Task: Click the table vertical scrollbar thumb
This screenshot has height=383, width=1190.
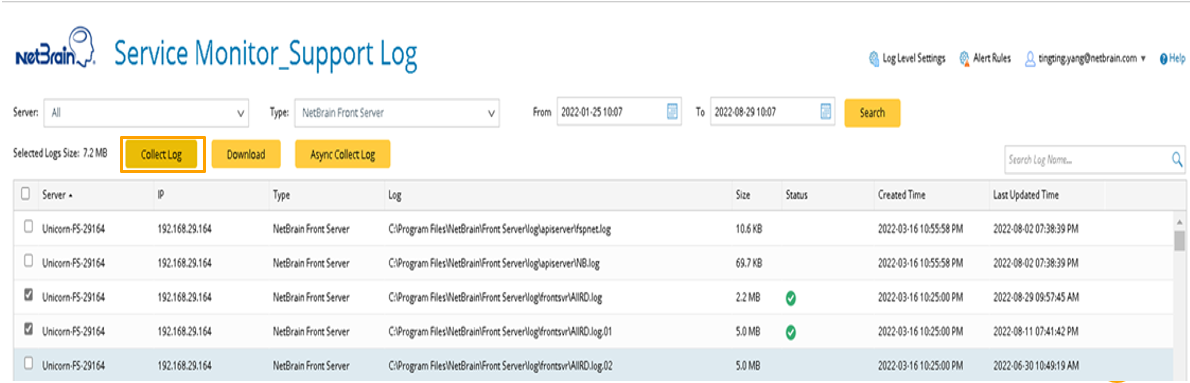Action: tap(1179, 241)
